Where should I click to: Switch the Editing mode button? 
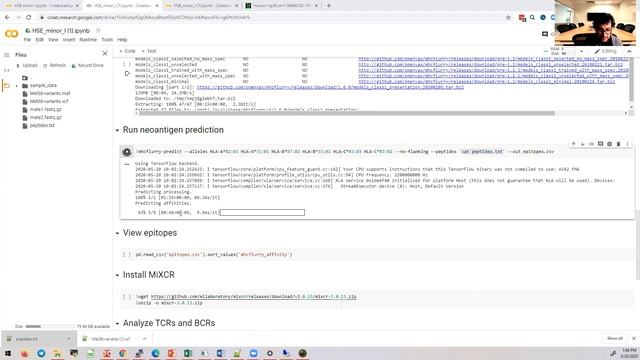[x=606, y=51]
